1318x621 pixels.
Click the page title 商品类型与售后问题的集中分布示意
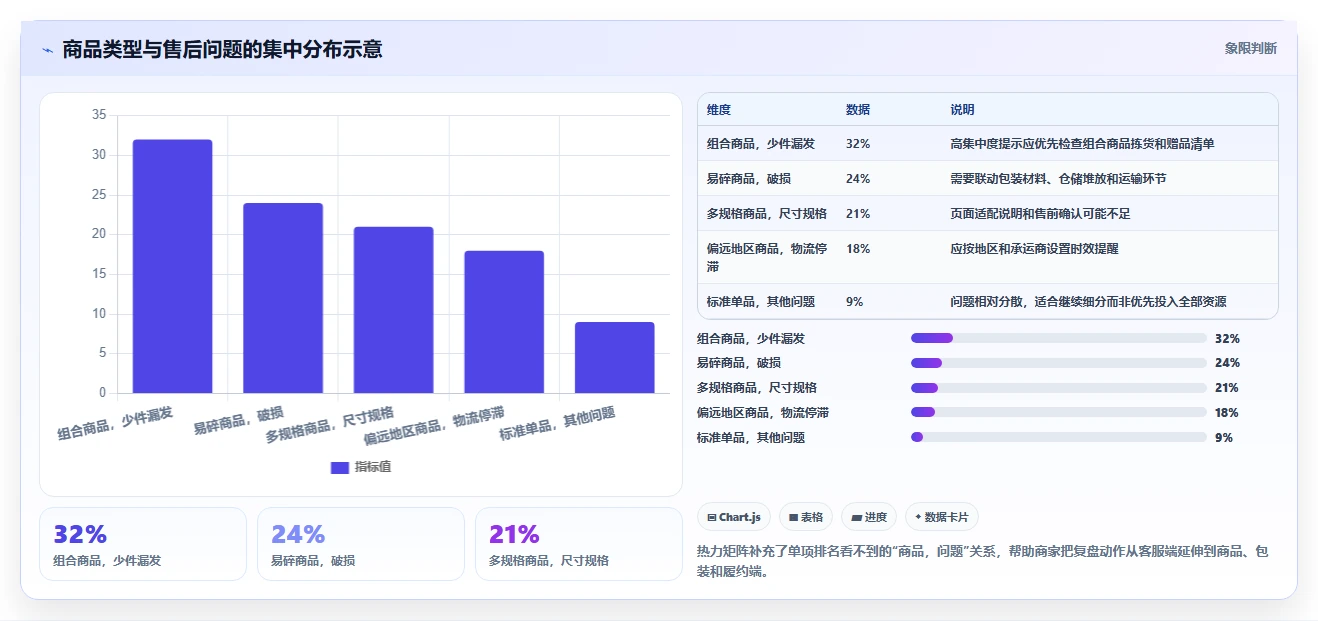click(222, 49)
